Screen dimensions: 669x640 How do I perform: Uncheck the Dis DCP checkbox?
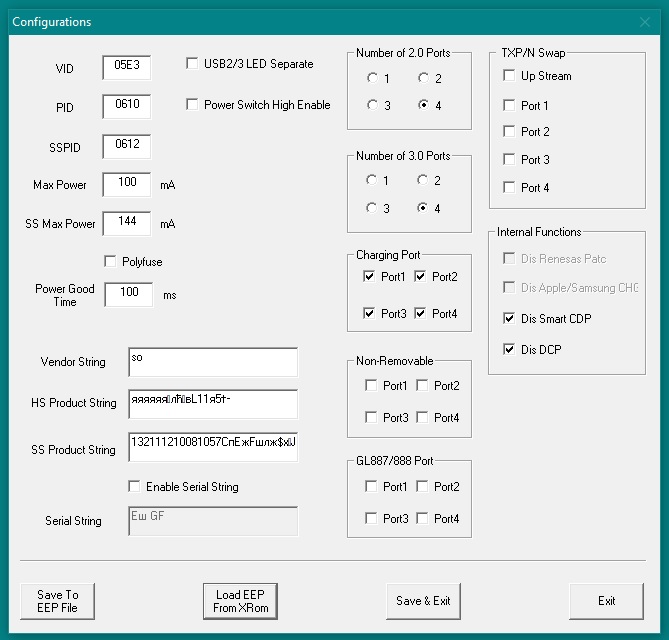(x=510, y=349)
